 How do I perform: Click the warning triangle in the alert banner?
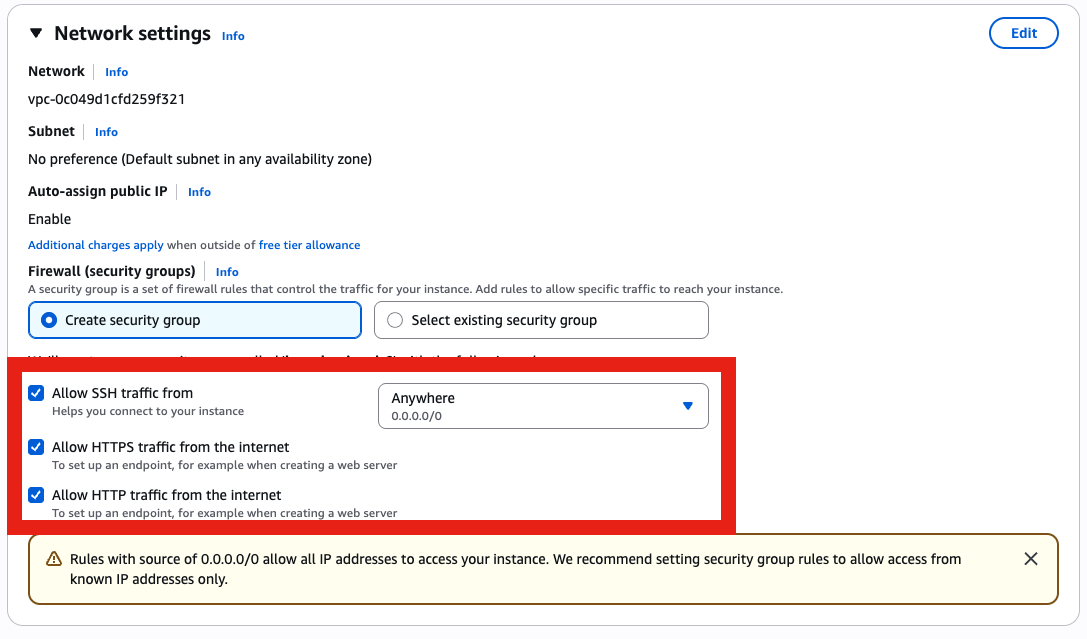coord(54,559)
